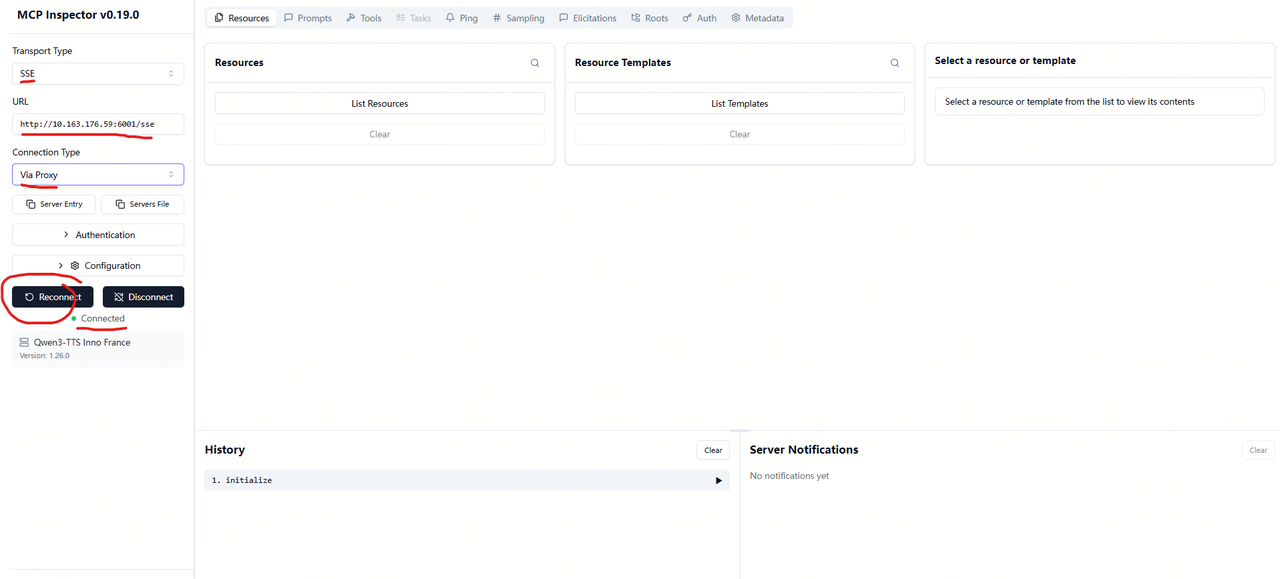Expand the initialize history entry arrow
1280x579 pixels.
pos(718,481)
